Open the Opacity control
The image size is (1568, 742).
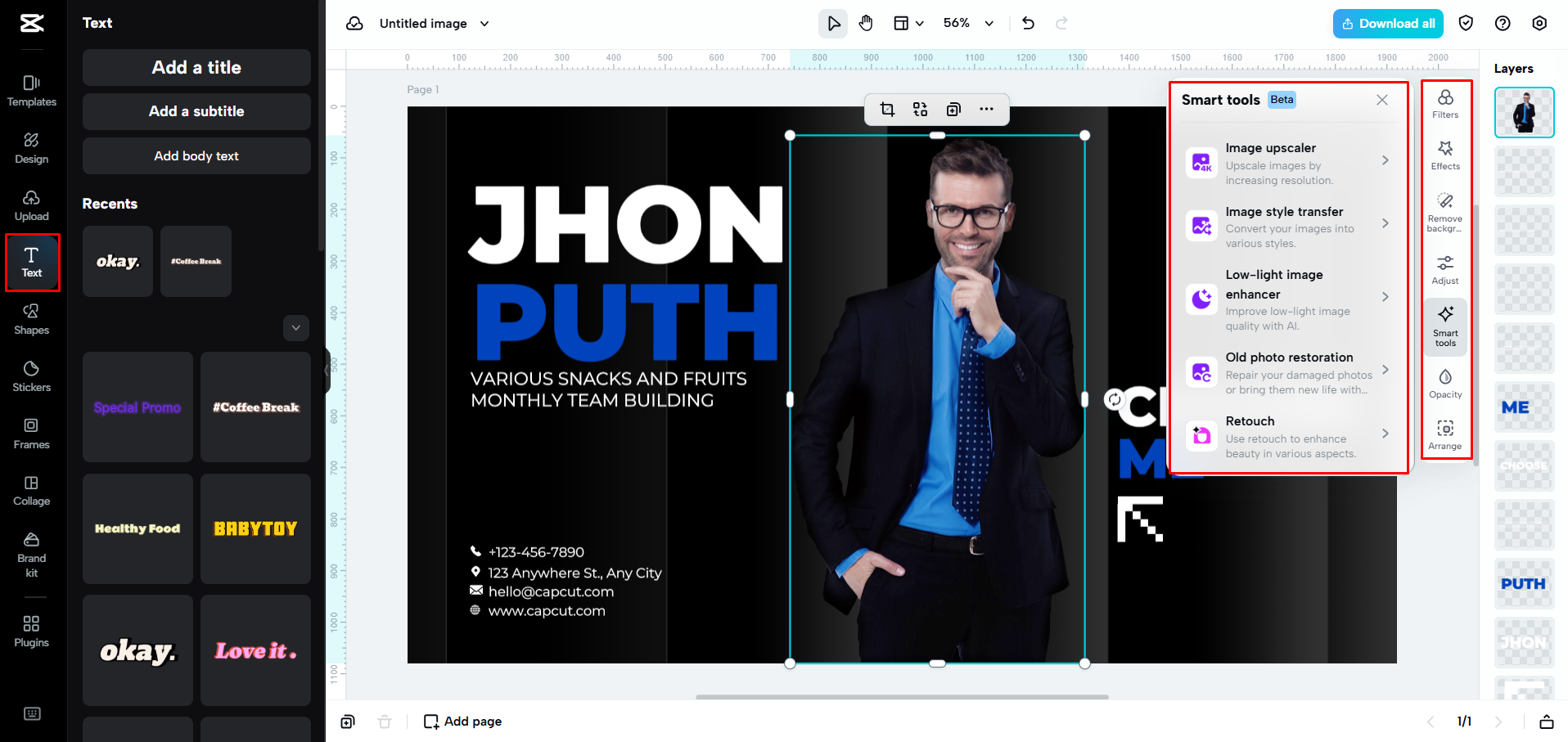coord(1445,383)
